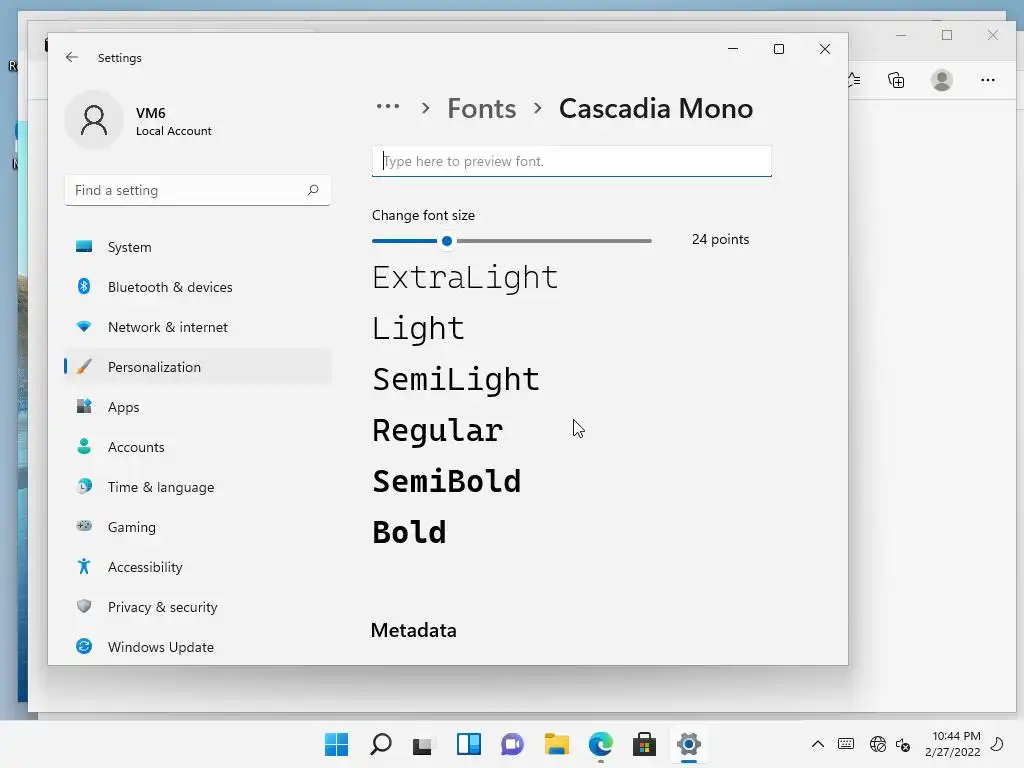Click the ExtraLight font sample
Viewport: 1024px width, 768px height.
[465, 278]
